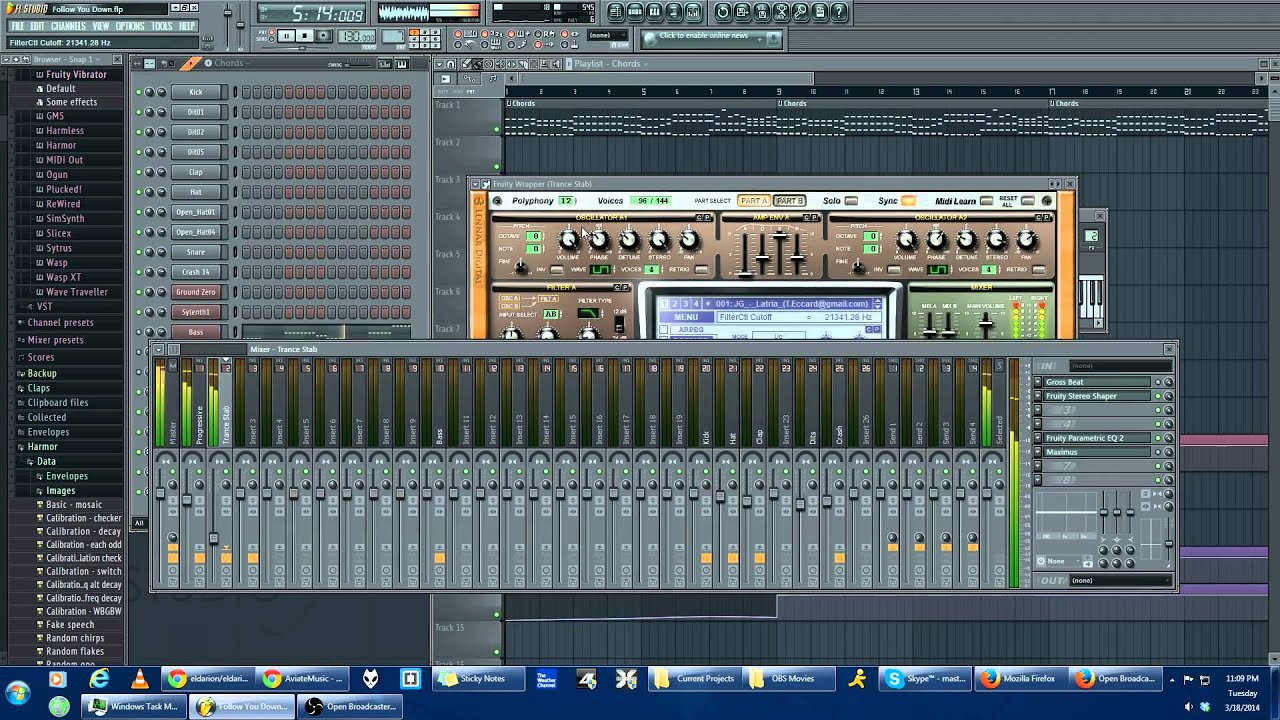The height and width of the screenshot is (720, 1280).
Task: Collapse the Harmor browser folder
Action: point(42,447)
